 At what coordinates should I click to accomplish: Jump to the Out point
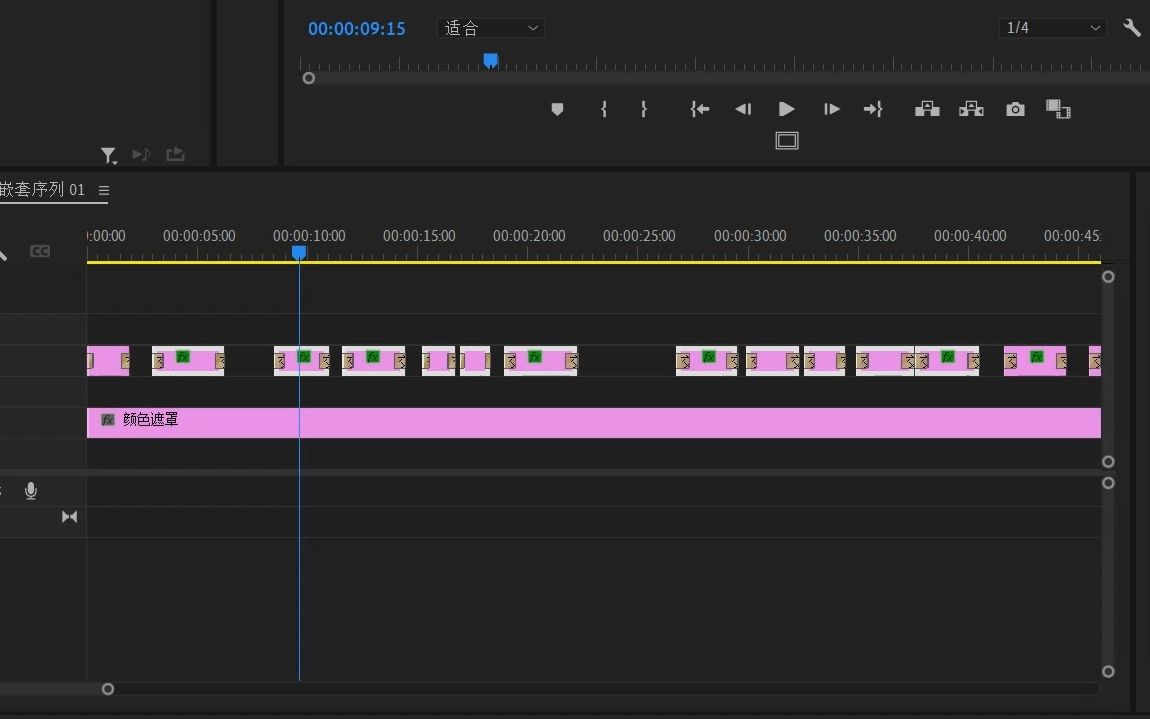[873, 109]
